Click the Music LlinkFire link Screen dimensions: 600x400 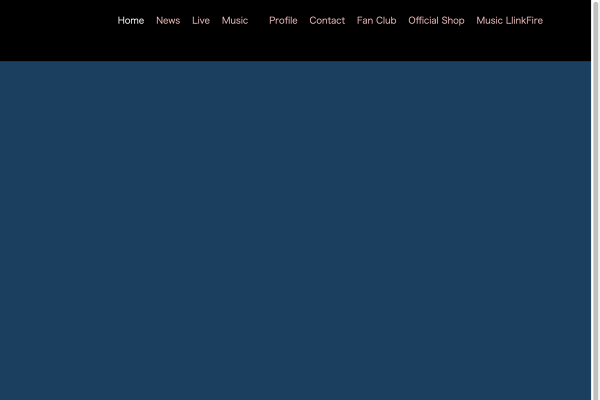[x=509, y=20]
